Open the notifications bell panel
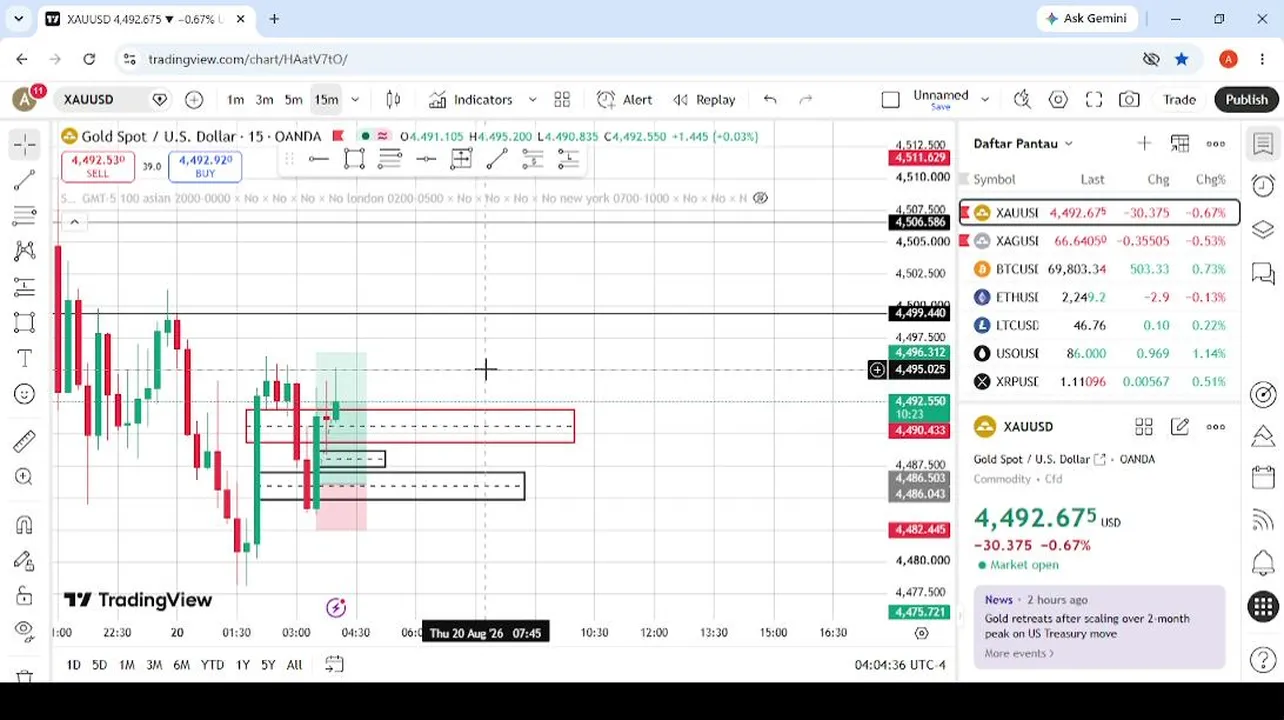1284x720 pixels. coord(1263,563)
